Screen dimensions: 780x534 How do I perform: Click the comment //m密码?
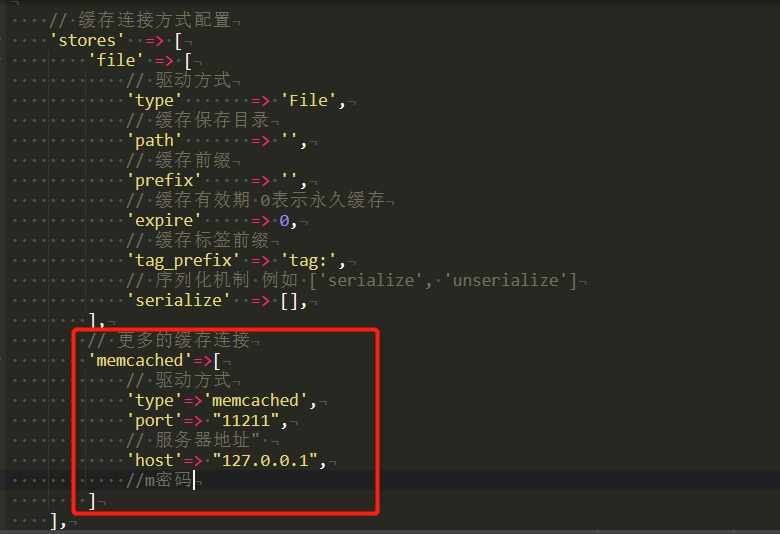click(x=159, y=480)
